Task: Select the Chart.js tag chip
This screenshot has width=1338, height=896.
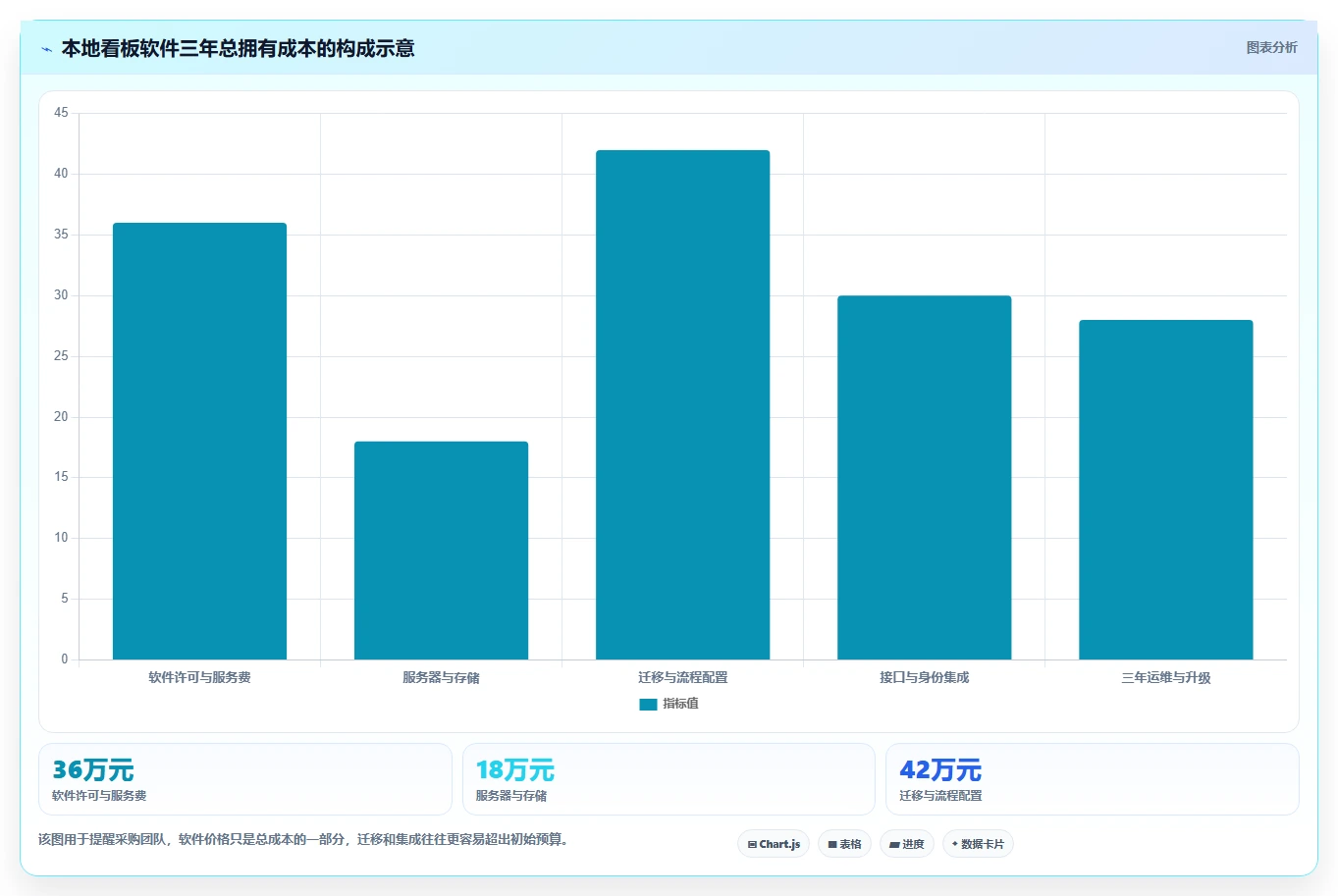Action: [774, 844]
